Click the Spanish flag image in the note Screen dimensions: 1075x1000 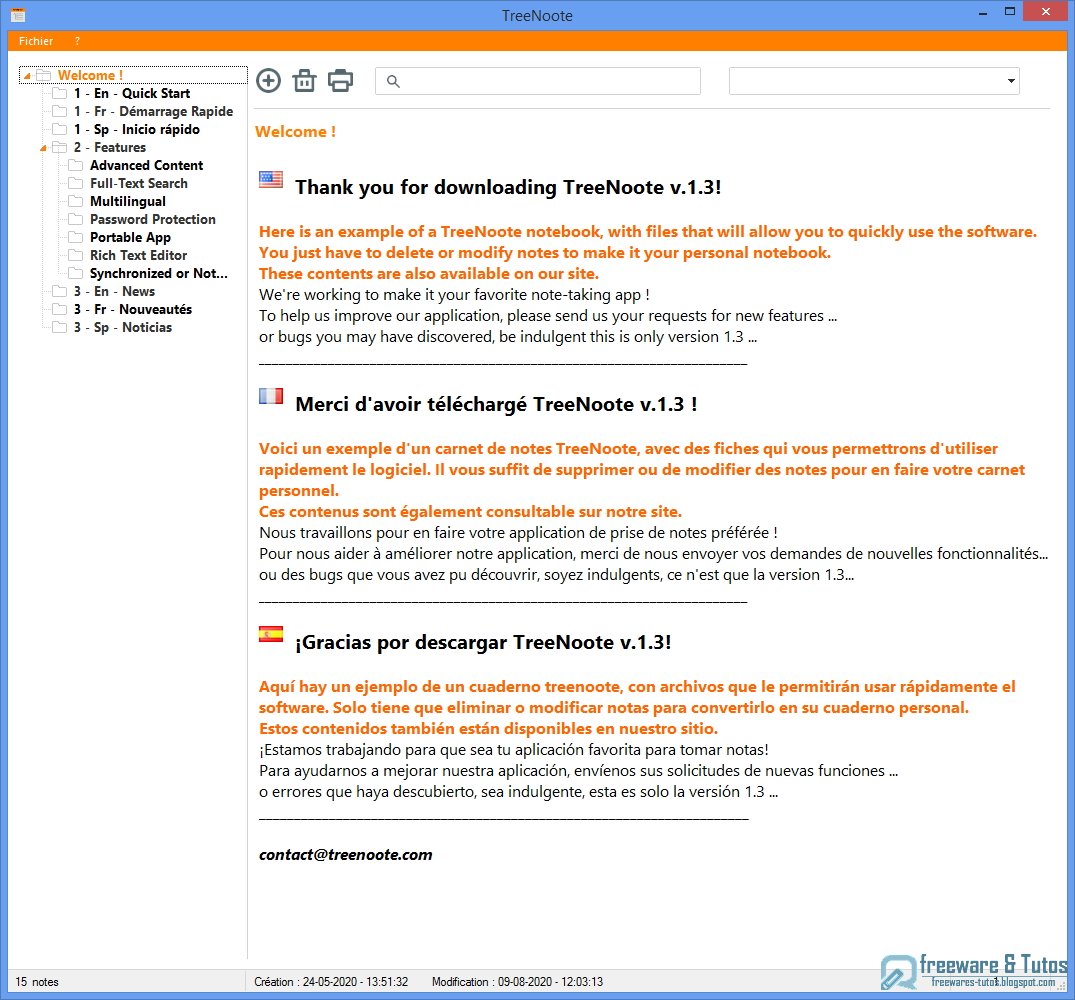[271, 634]
